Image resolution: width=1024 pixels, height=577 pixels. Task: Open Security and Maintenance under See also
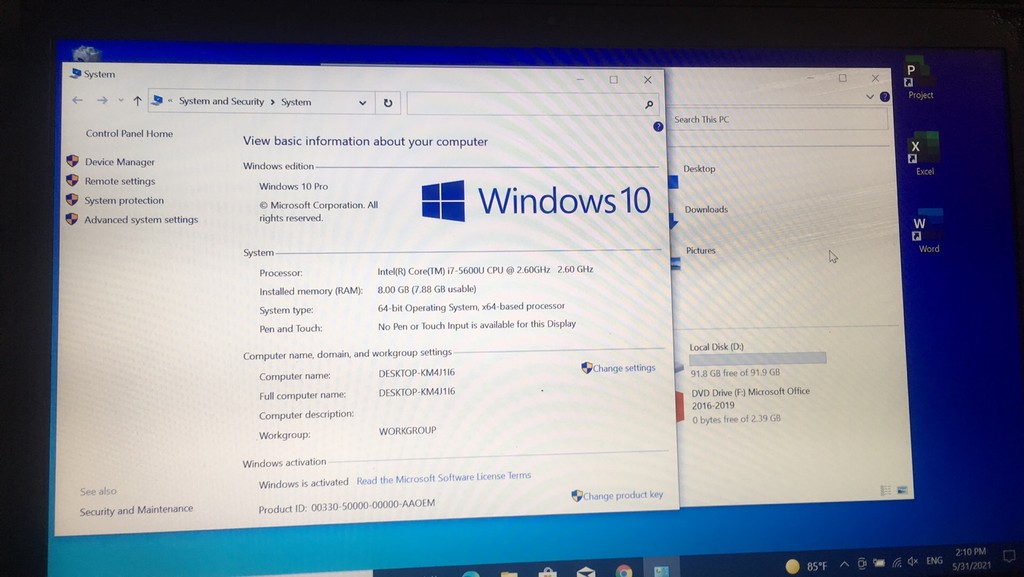[136, 510]
